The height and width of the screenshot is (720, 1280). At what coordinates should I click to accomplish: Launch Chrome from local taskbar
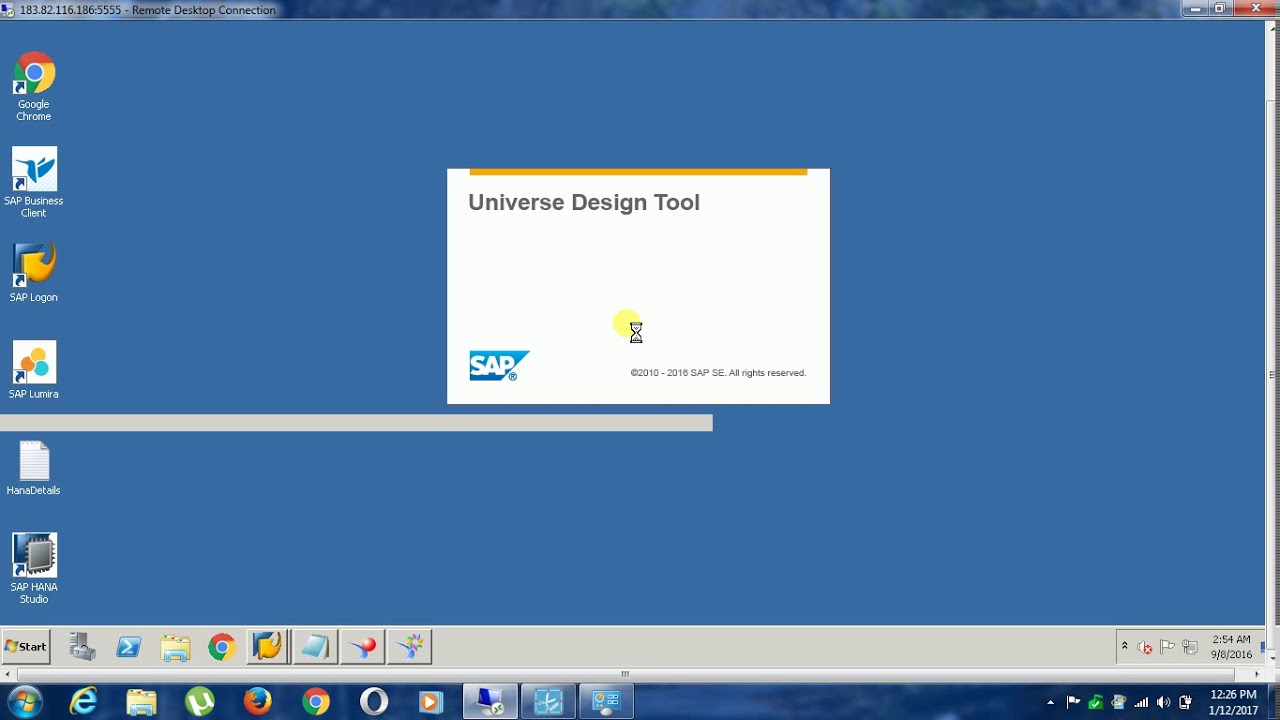316,702
